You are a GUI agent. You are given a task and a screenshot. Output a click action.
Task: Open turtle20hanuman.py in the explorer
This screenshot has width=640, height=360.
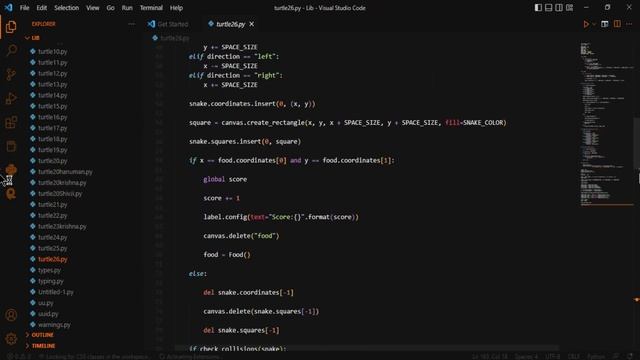pyautogui.click(x=65, y=172)
